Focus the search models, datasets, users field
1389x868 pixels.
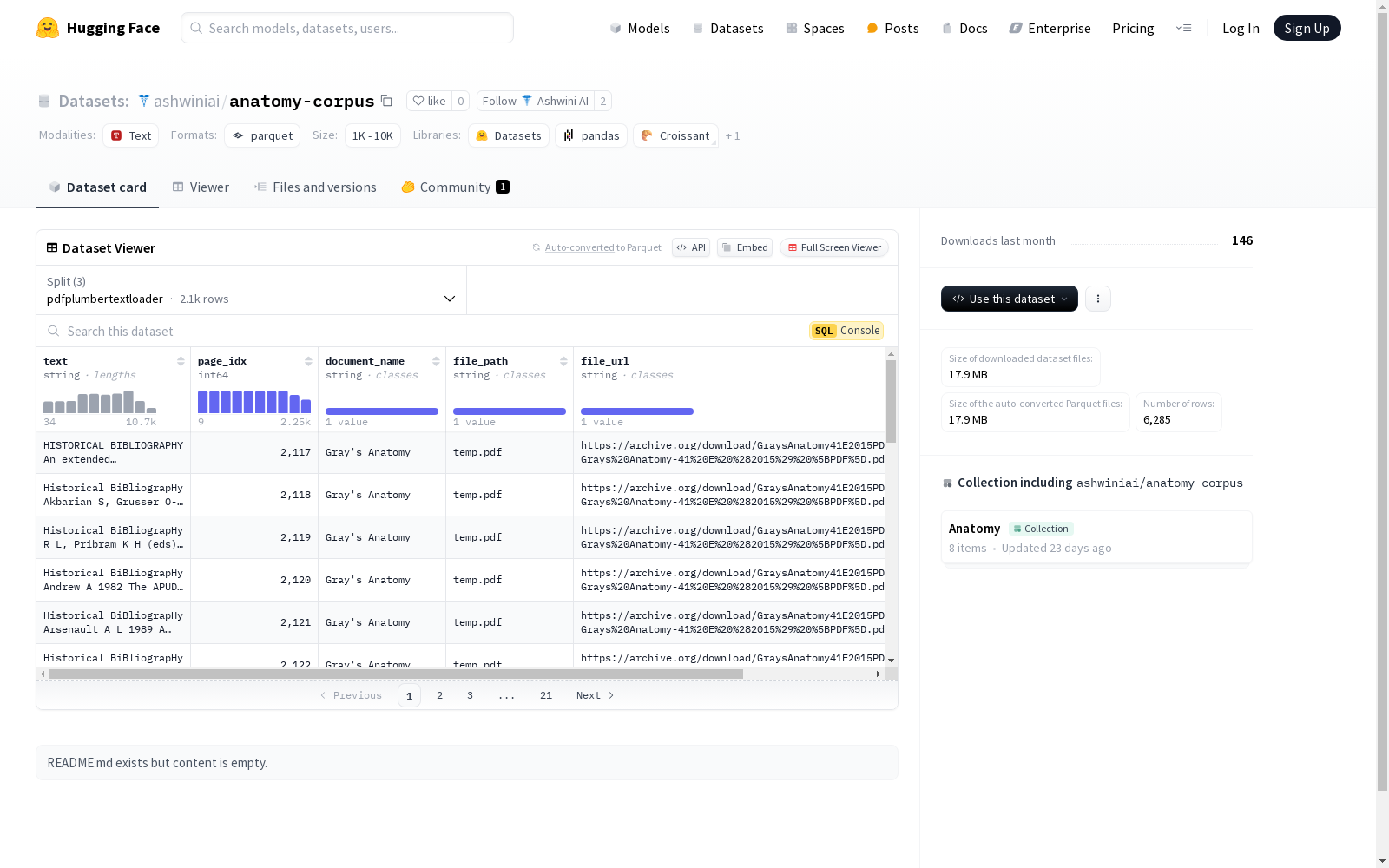347,28
